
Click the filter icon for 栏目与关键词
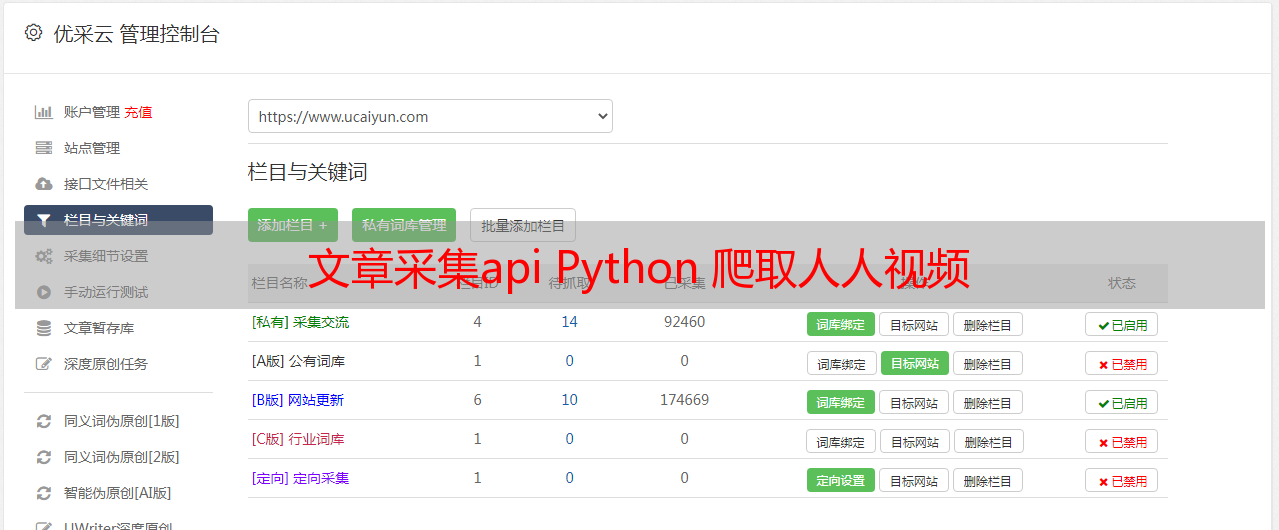pyautogui.click(x=43, y=220)
